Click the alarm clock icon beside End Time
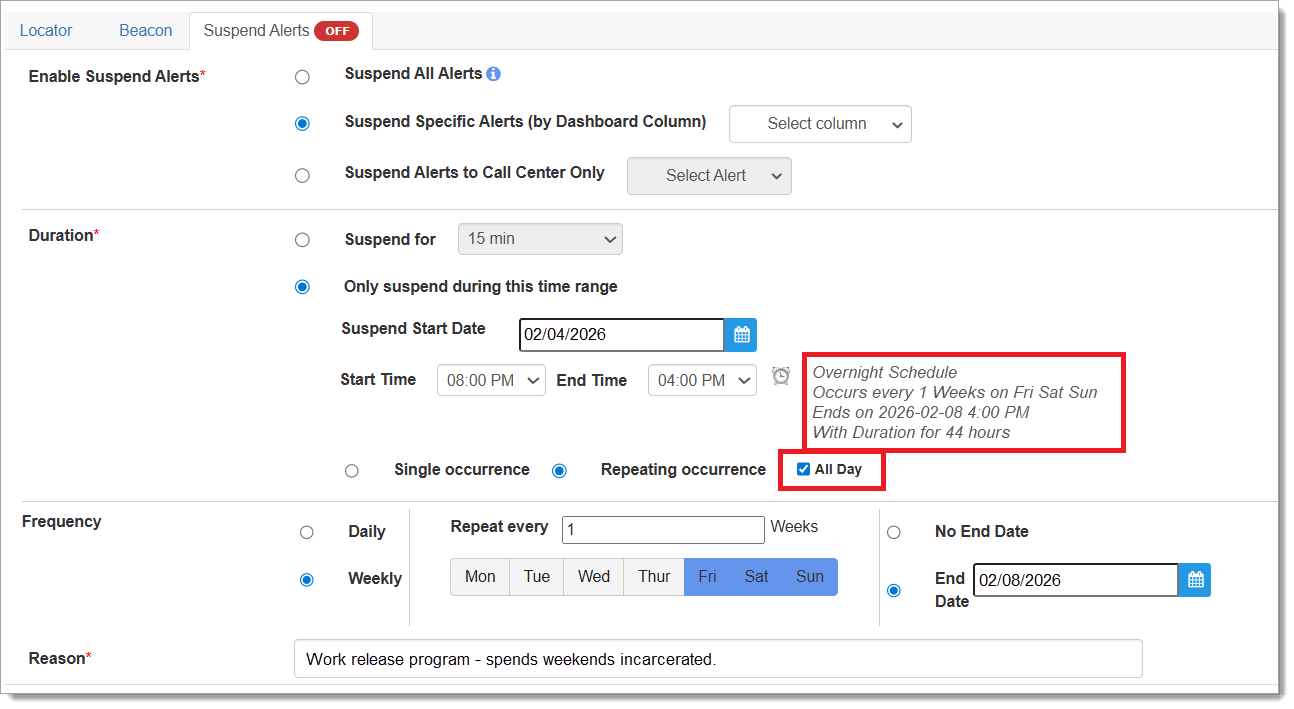1294x709 pixels. coord(781,376)
